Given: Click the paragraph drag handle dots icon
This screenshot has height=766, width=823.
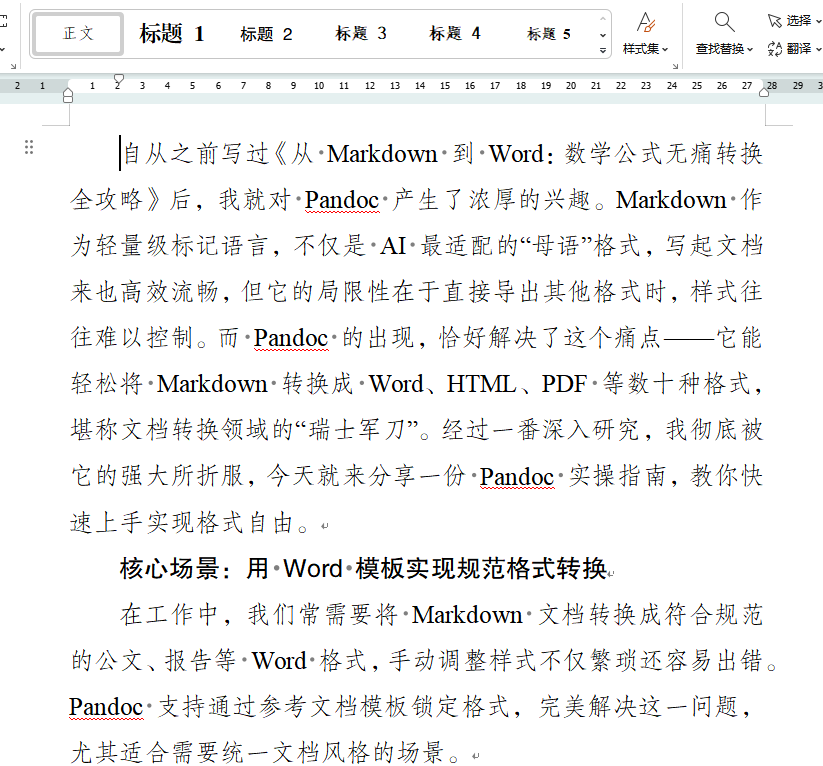Looking at the screenshot, I should pos(29,147).
